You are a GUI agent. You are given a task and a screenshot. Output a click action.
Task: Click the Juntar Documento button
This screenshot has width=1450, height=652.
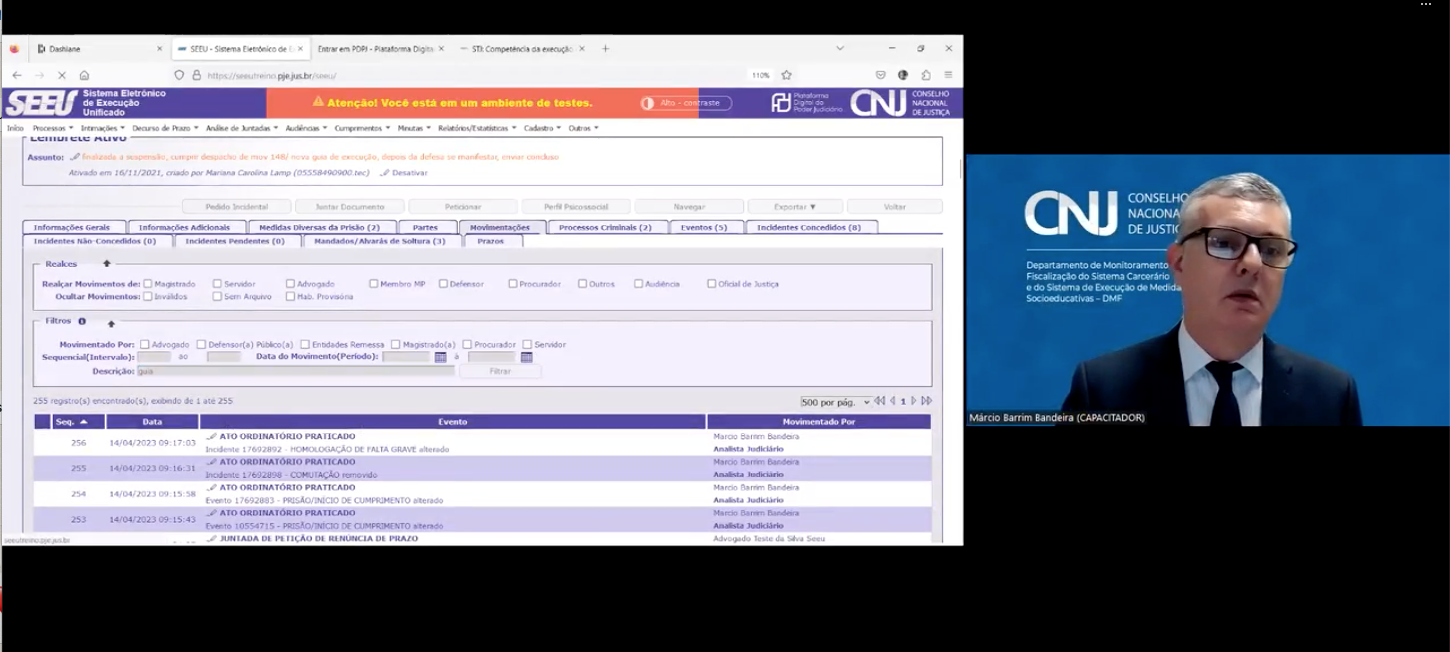350,207
